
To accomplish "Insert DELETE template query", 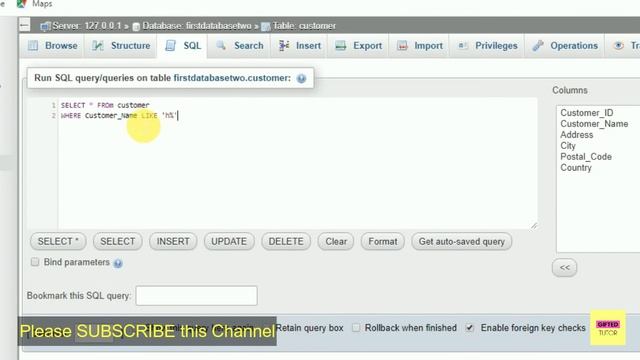I will tap(286, 242).
